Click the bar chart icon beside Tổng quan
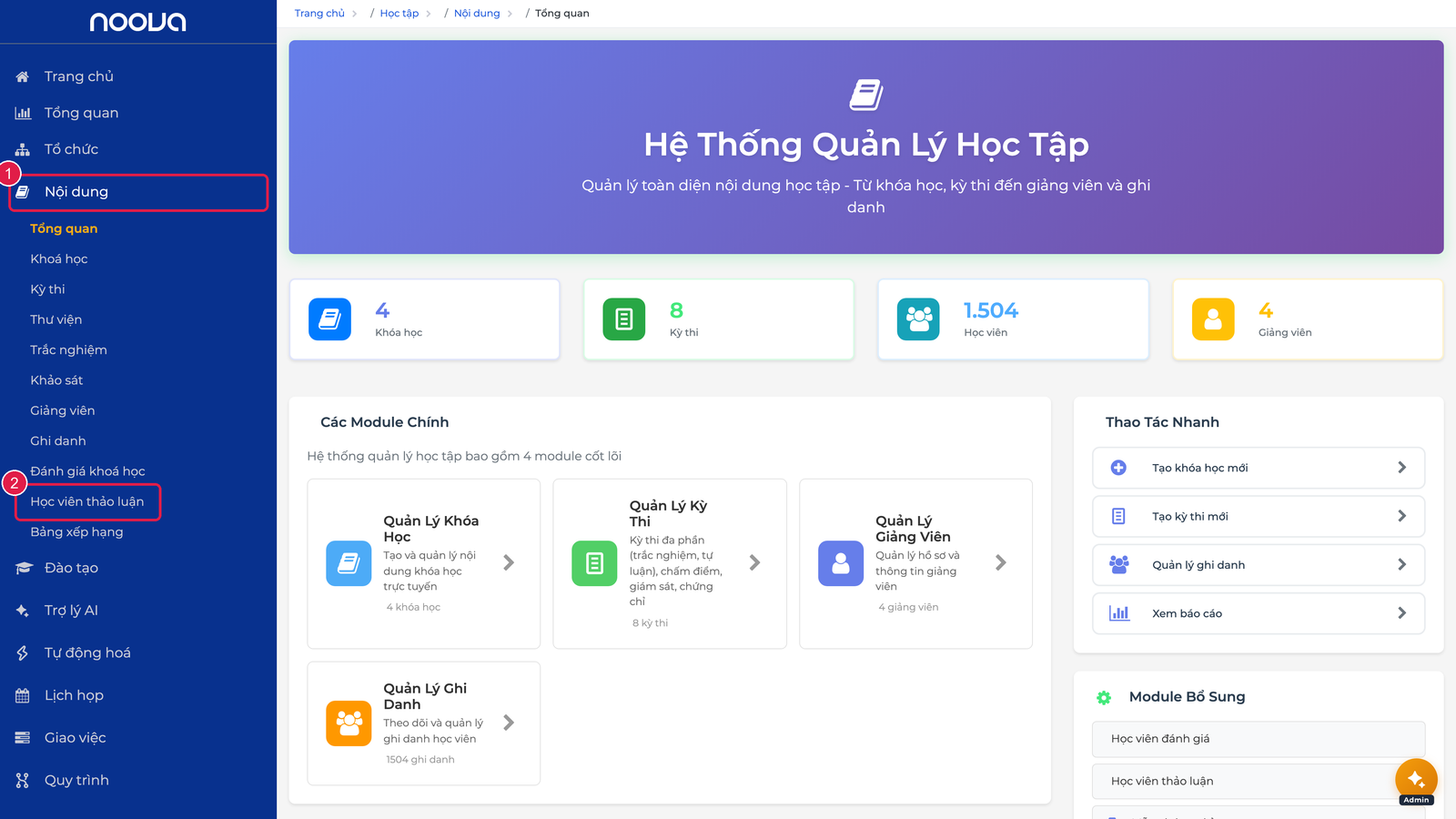1456x819 pixels. 23,113
